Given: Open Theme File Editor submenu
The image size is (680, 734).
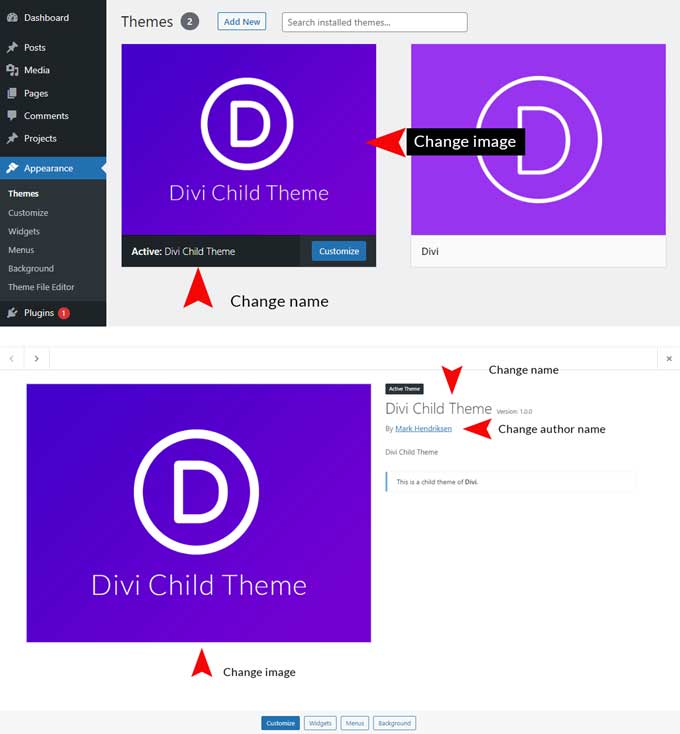Looking at the screenshot, I should [x=41, y=287].
